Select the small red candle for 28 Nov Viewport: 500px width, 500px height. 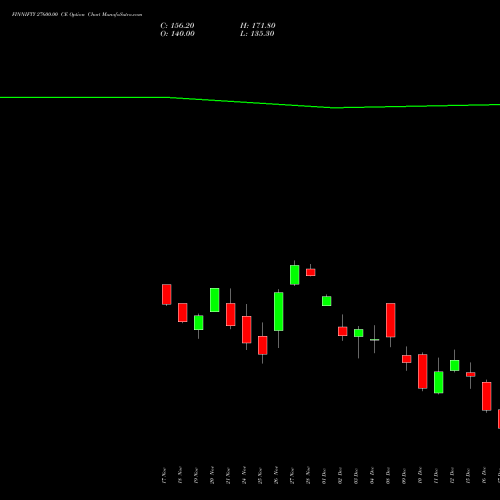pyautogui.click(x=311, y=272)
